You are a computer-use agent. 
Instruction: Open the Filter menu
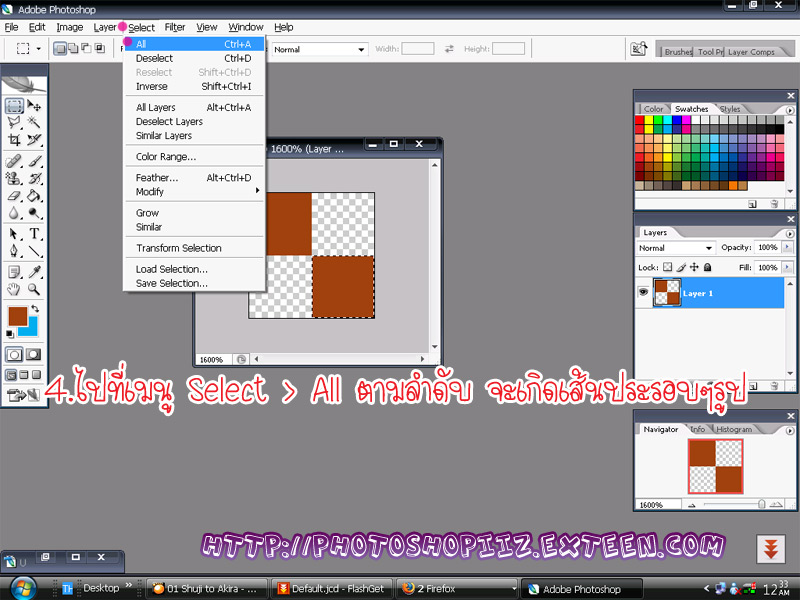(x=174, y=27)
